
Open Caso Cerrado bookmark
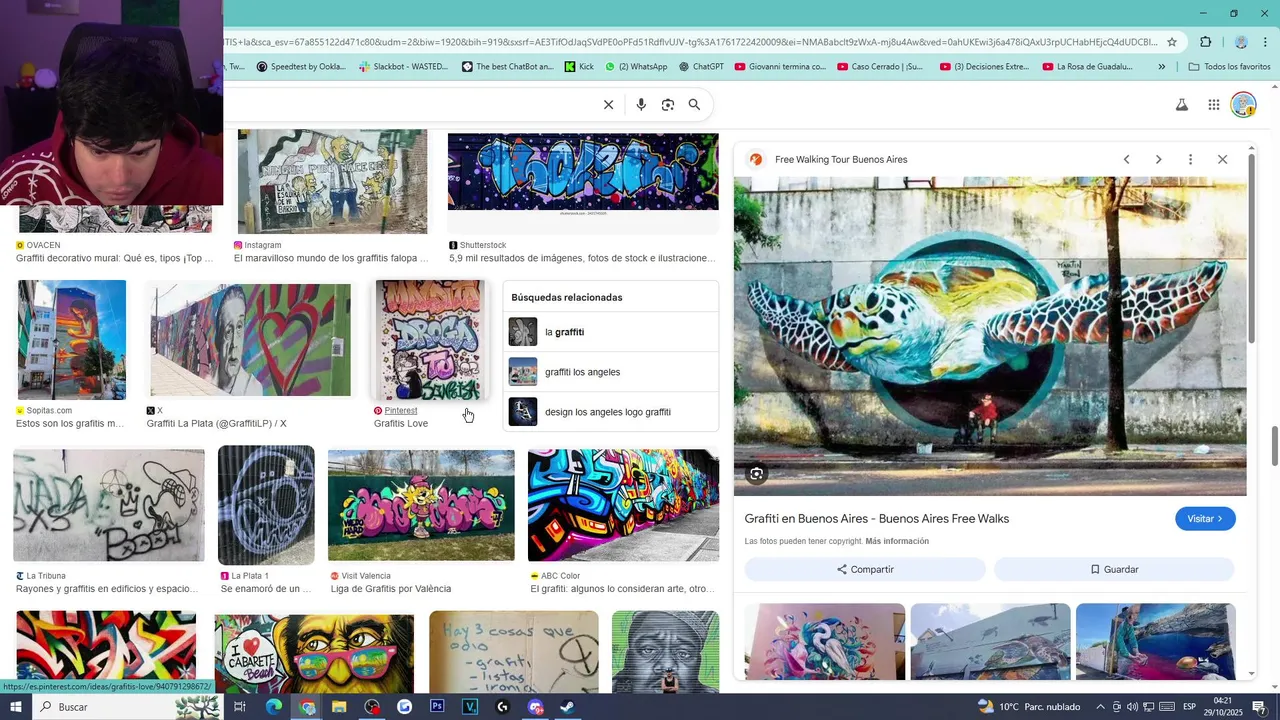[880, 67]
